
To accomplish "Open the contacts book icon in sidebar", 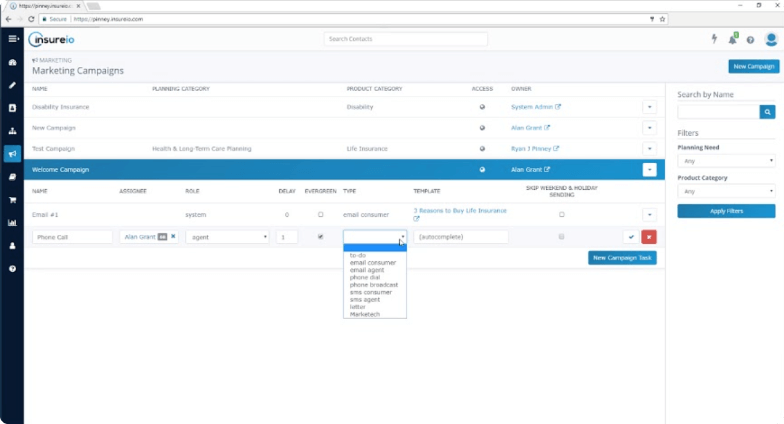I will coord(12,108).
